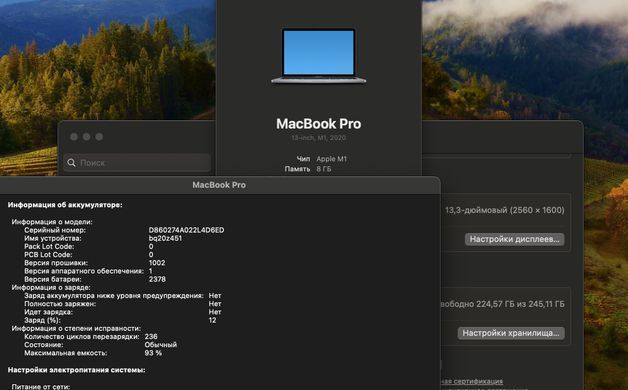Open the сертификация link at bottom
This screenshot has width=628, height=390.
[x=472, y=381]
